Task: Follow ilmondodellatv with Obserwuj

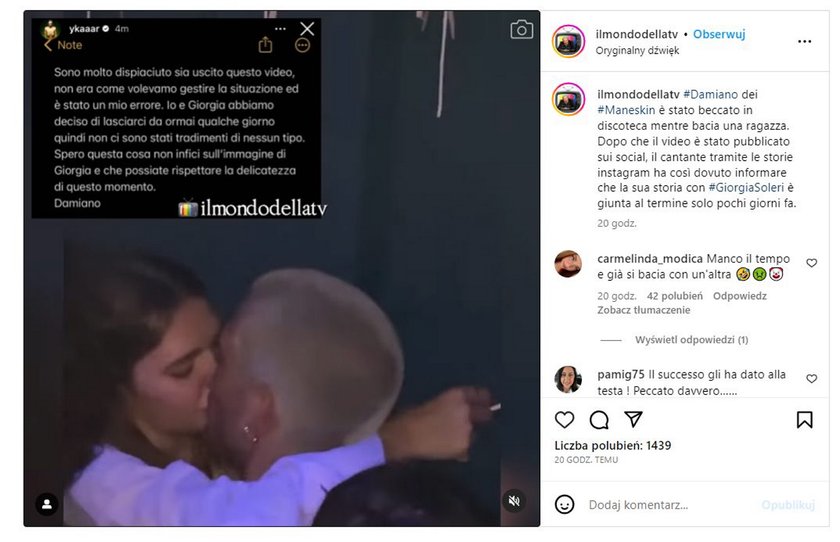Action: [719, 34]
